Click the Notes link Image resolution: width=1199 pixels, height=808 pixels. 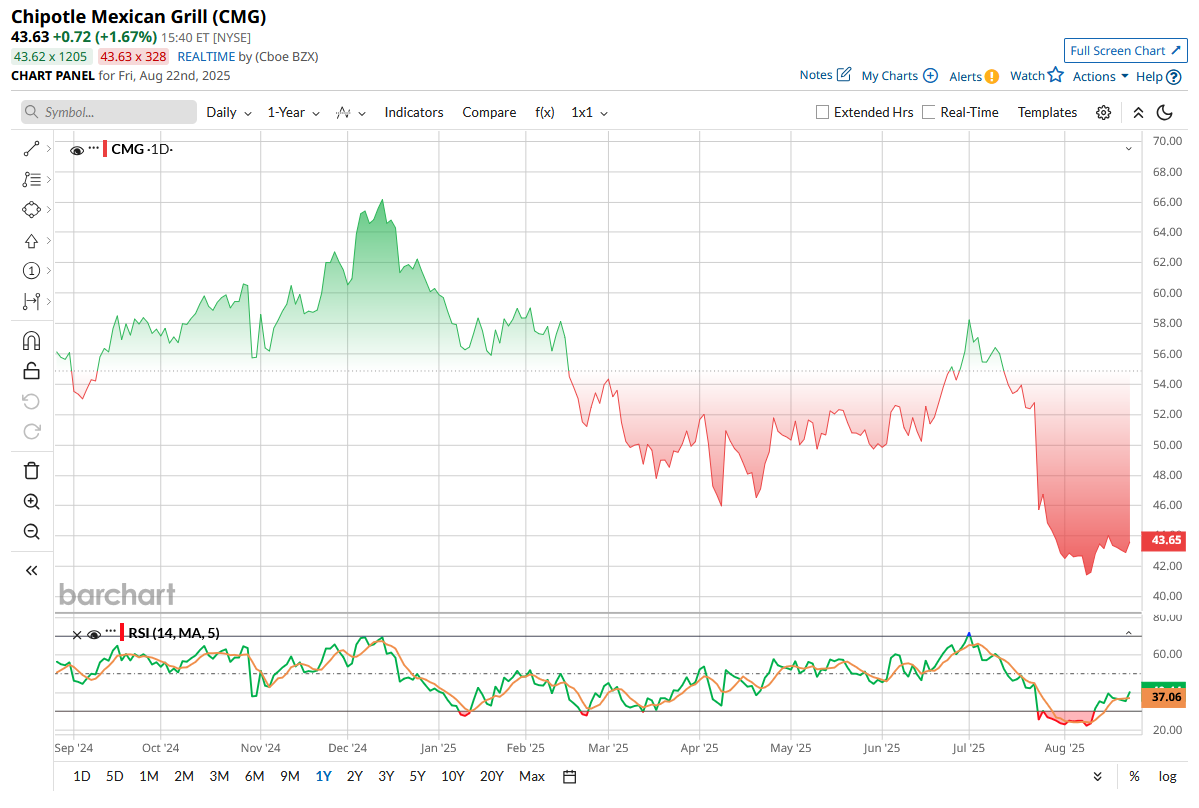click(x=816, y=75)
